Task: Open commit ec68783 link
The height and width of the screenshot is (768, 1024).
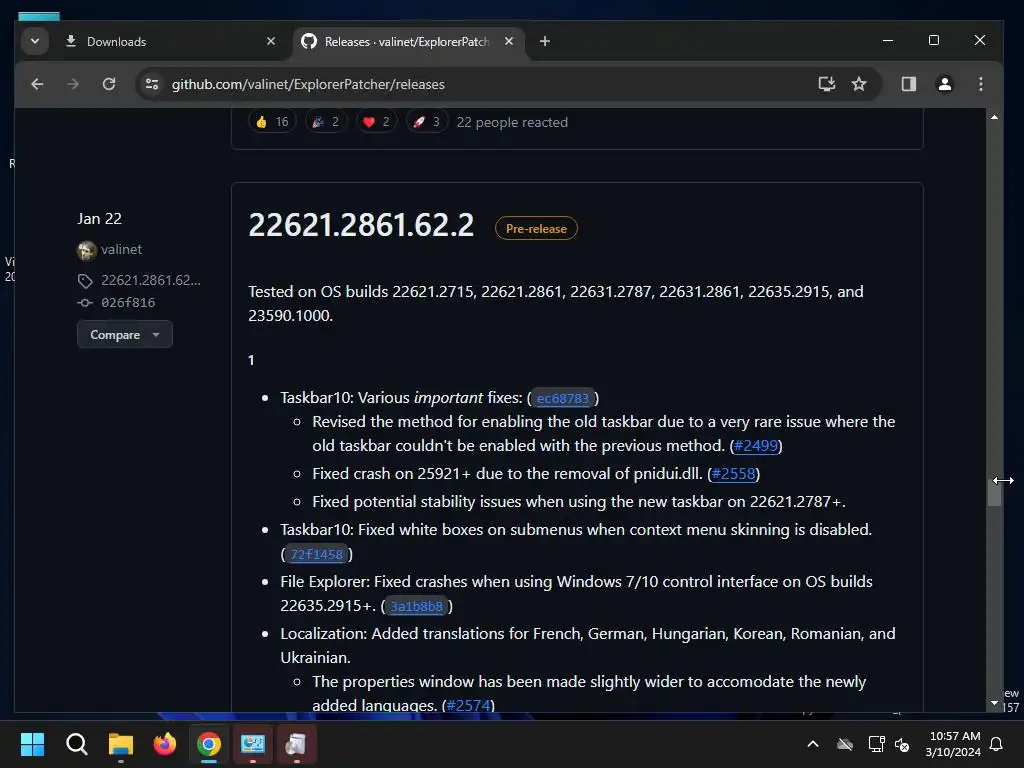Action: (563, 398)
